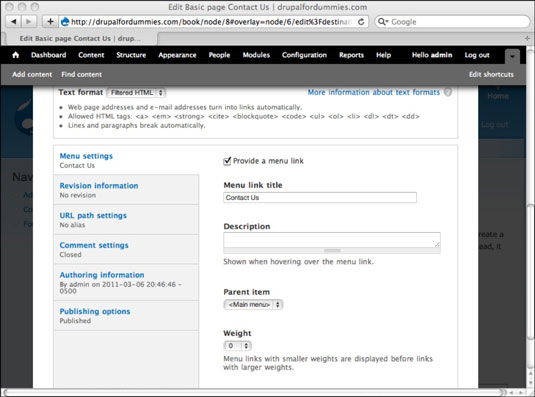Click the search magnifier icon

[x=382, y=22]
